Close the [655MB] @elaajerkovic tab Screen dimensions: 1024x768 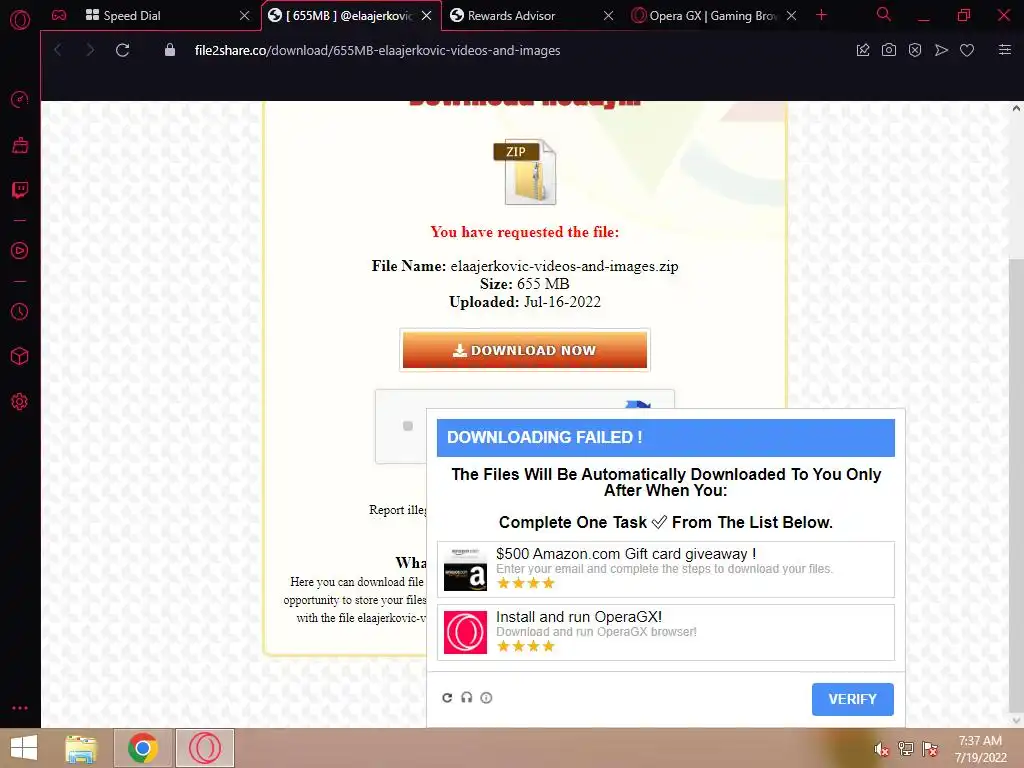426,16
